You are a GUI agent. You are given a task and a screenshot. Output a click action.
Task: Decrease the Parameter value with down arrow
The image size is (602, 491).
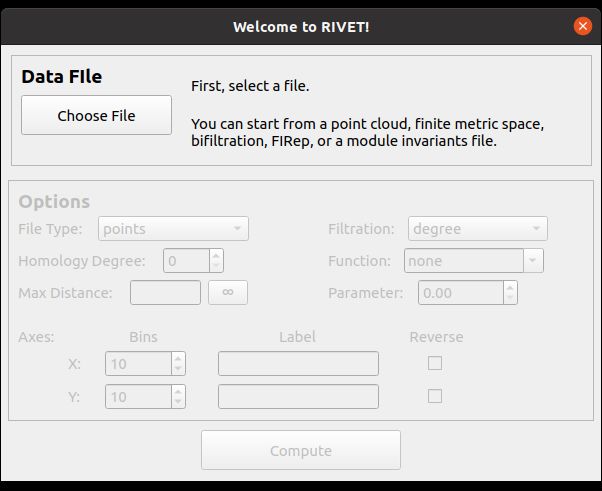[x=510, y=298]
